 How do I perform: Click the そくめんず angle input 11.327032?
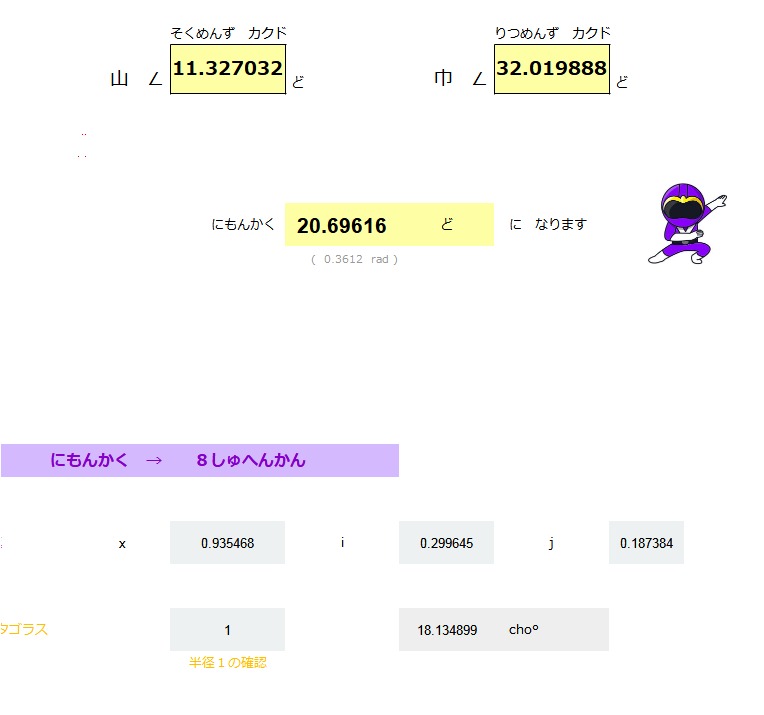coord(228,69)
